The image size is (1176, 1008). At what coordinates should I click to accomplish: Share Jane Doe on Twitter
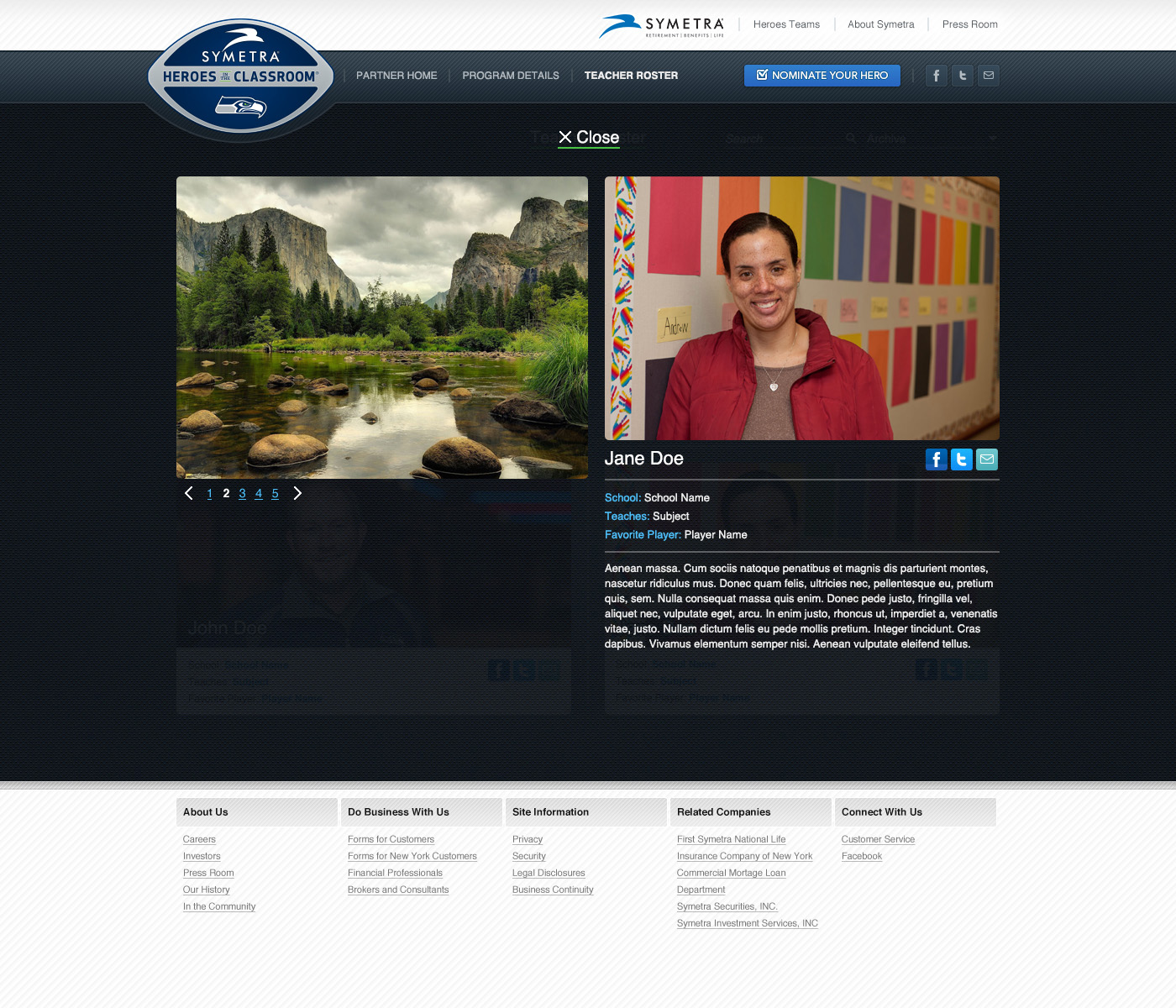pyautogui.click(x=962, y=459)
